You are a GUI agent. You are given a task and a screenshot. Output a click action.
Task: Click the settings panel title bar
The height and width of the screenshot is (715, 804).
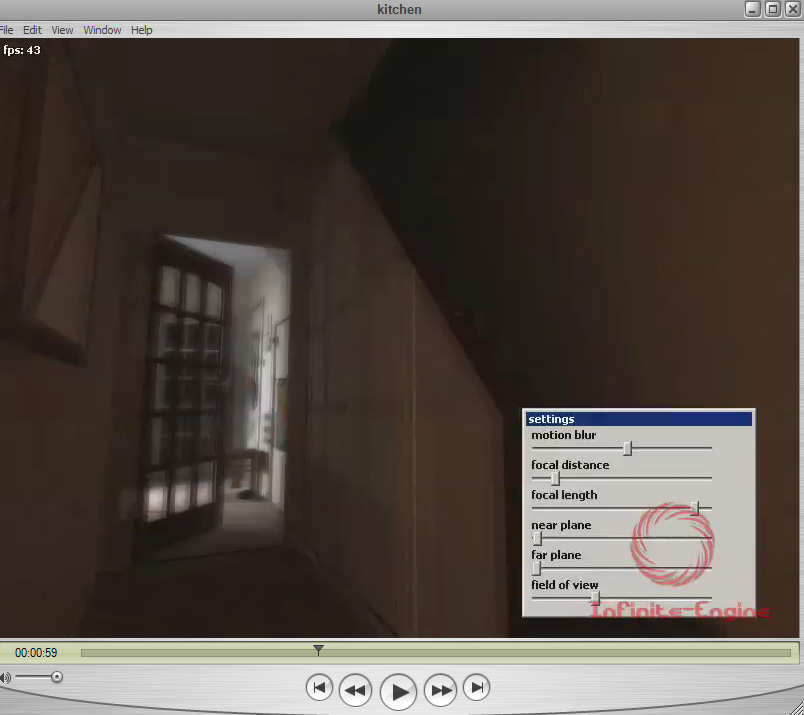(638, 419)
